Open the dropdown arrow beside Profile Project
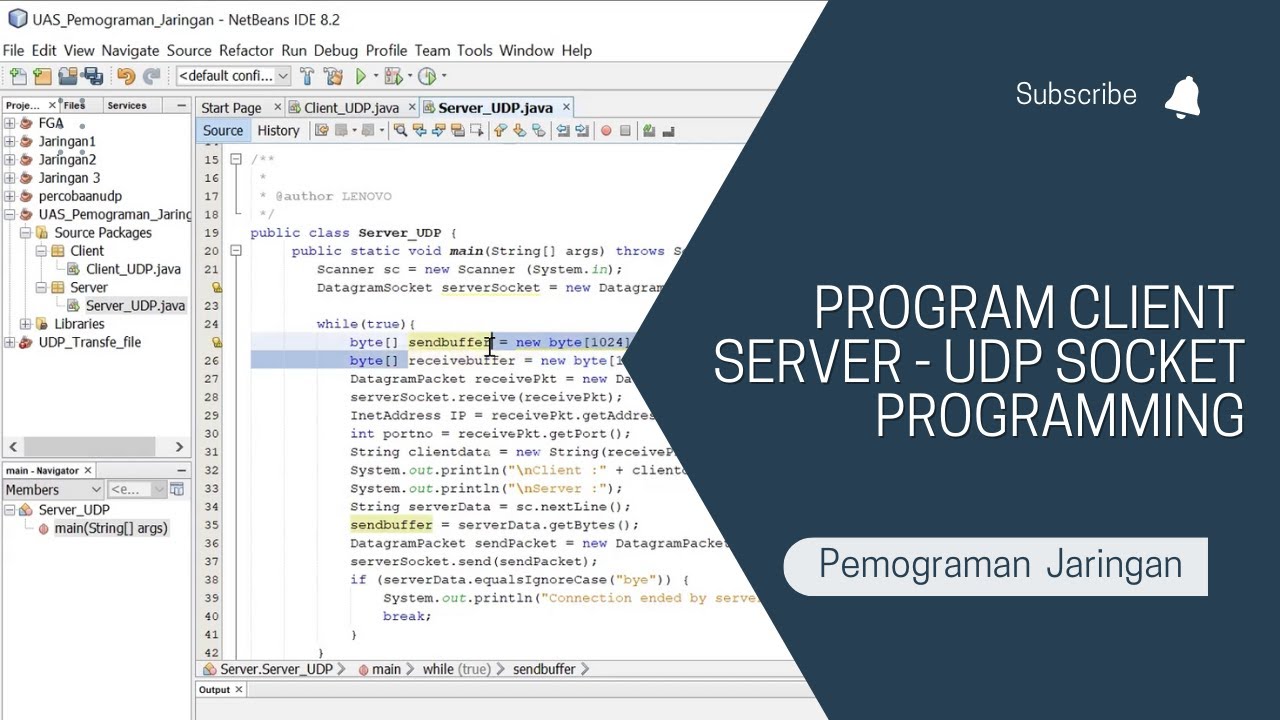The width and height of the screenshot is (1280, 720). tap(444, 76)
